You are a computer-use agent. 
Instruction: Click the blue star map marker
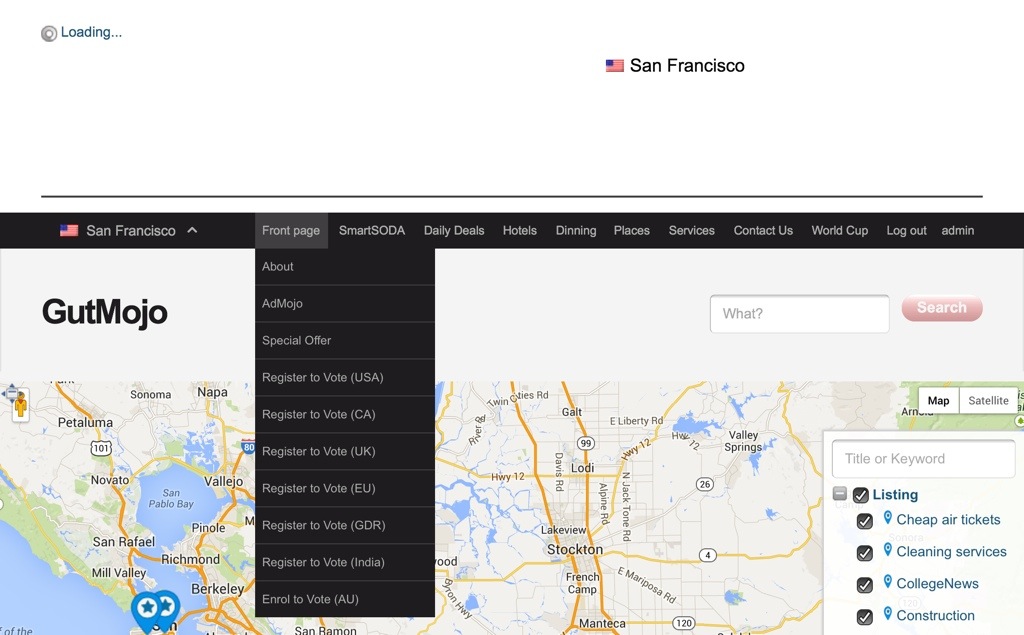pyautogui.click(x=147, y=608)
